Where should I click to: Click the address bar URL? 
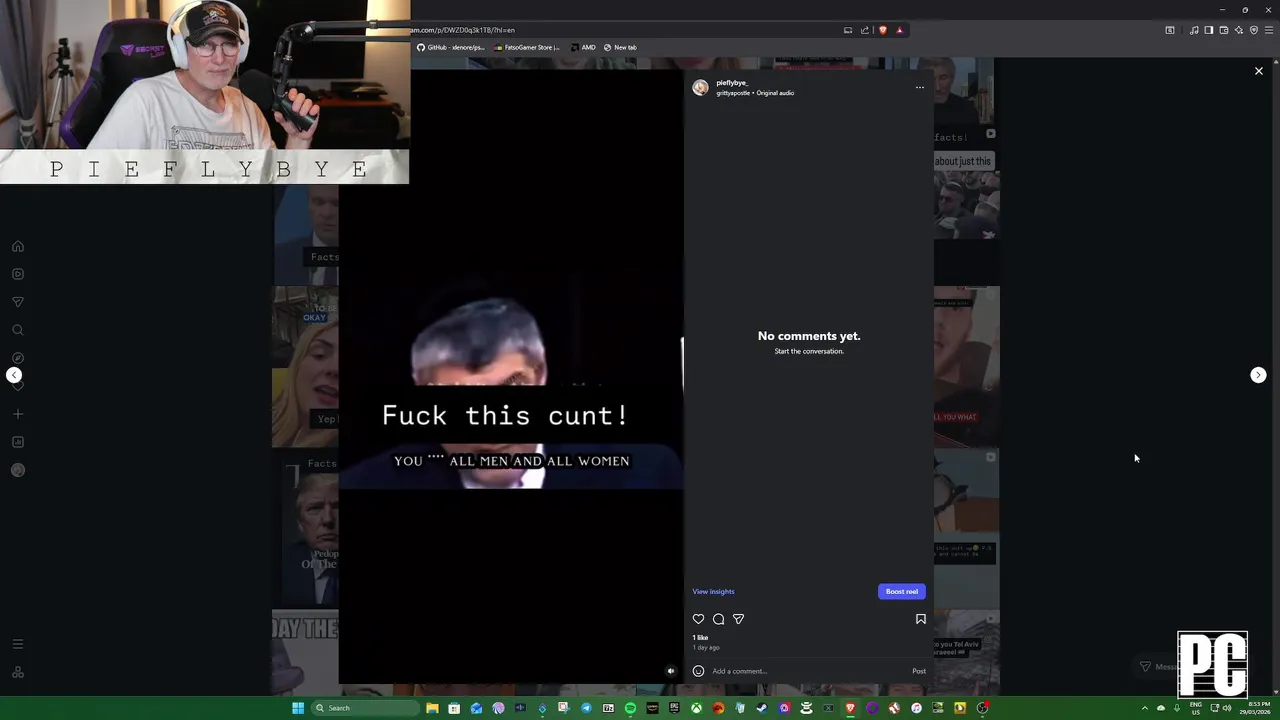pyautogui.click(x=462, y=30)
